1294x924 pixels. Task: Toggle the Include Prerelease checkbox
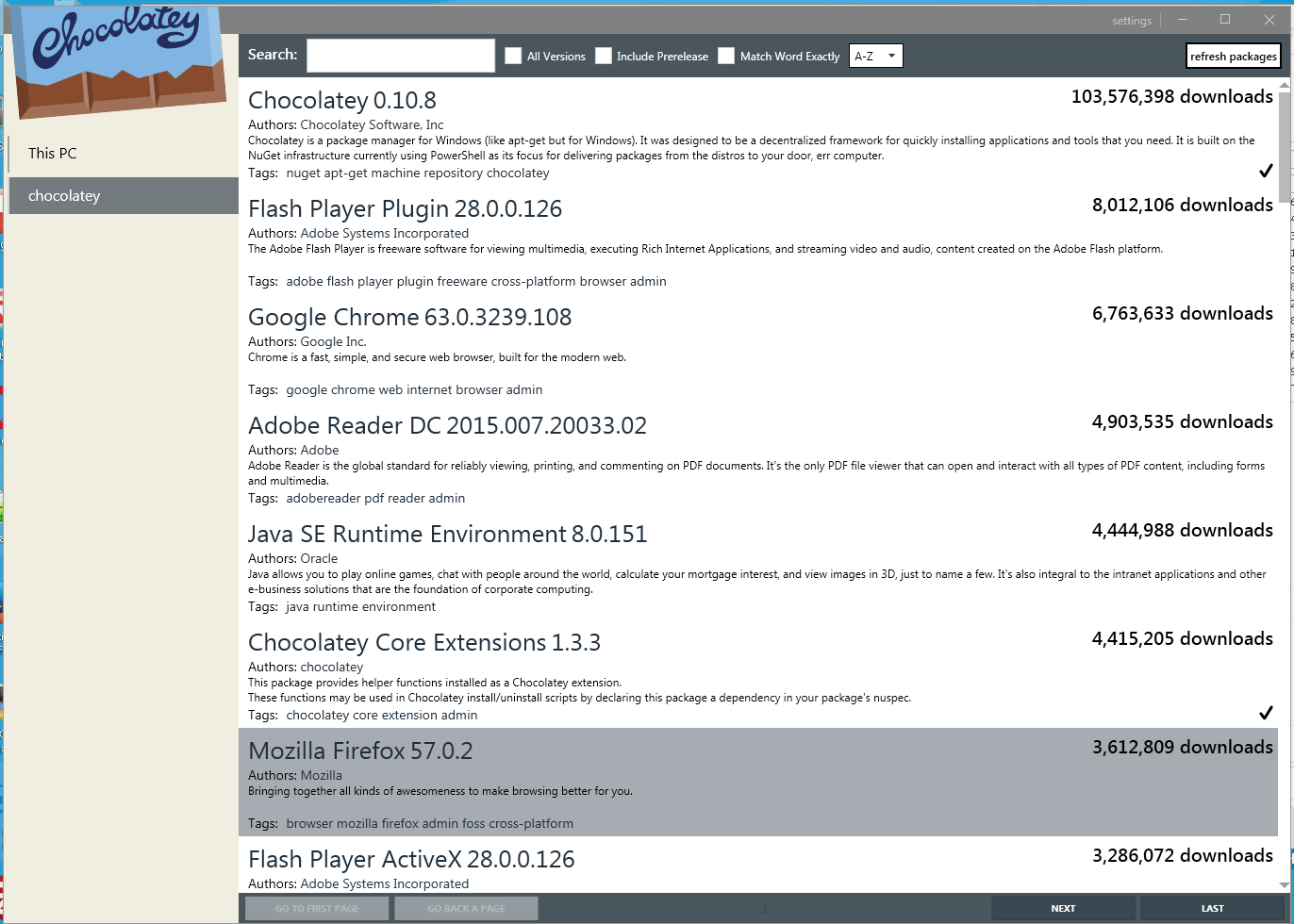[x=604, y=56]
